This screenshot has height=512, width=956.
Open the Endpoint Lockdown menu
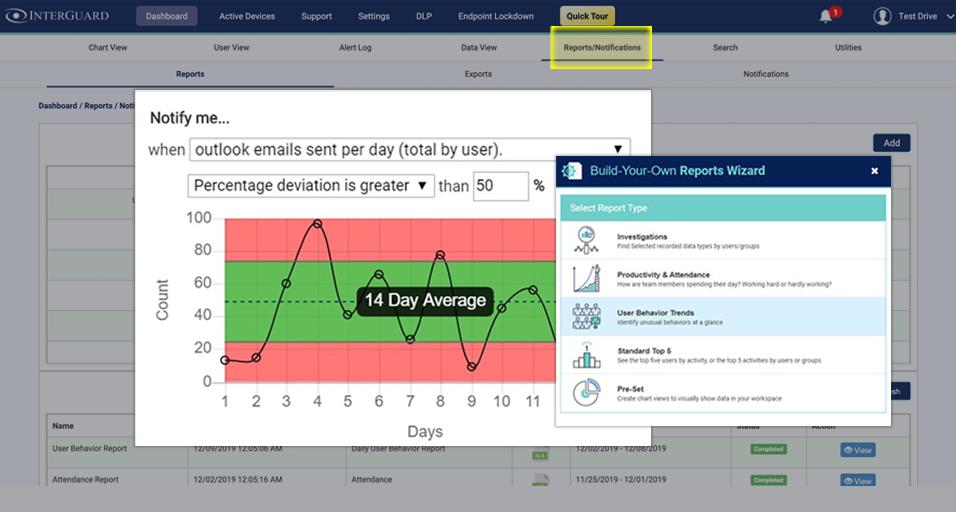point(496,16)
